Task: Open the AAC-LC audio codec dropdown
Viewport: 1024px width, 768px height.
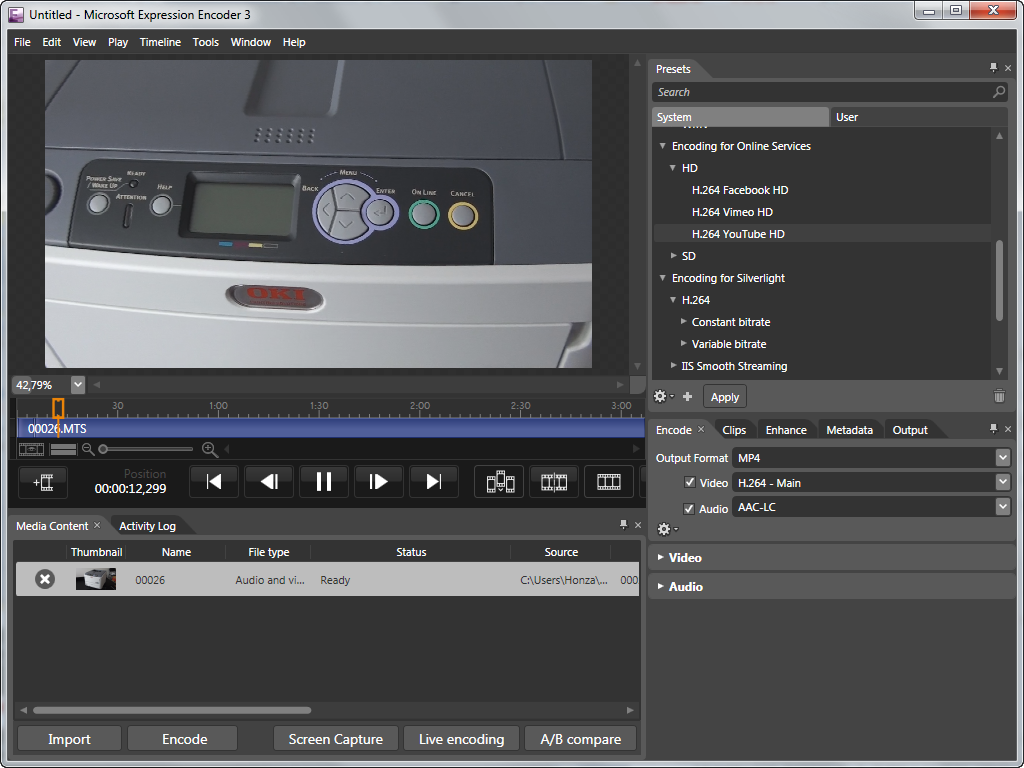Action: click(x=1003, y=507)
